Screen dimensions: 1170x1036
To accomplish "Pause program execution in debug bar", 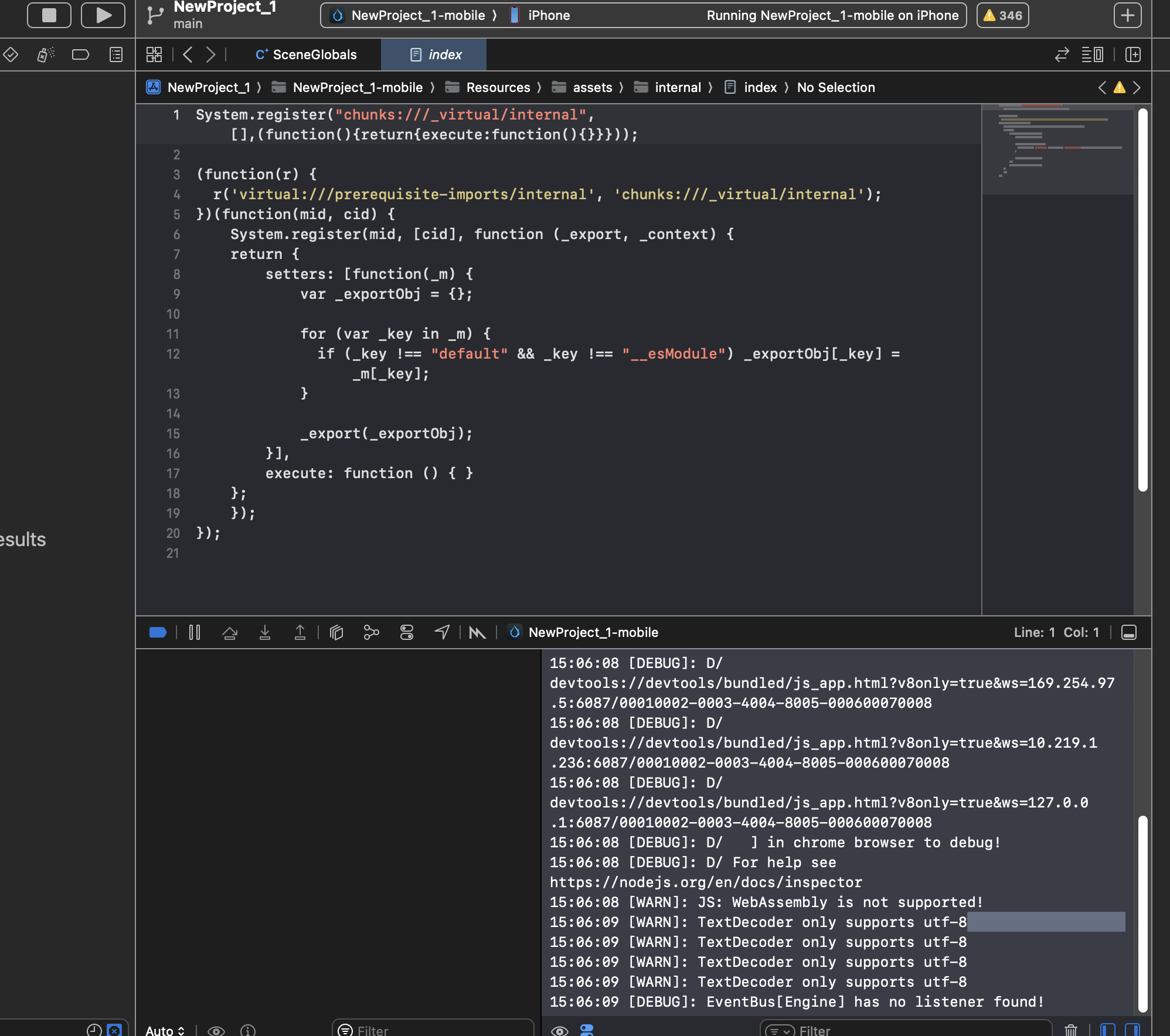I will [195, 632].
